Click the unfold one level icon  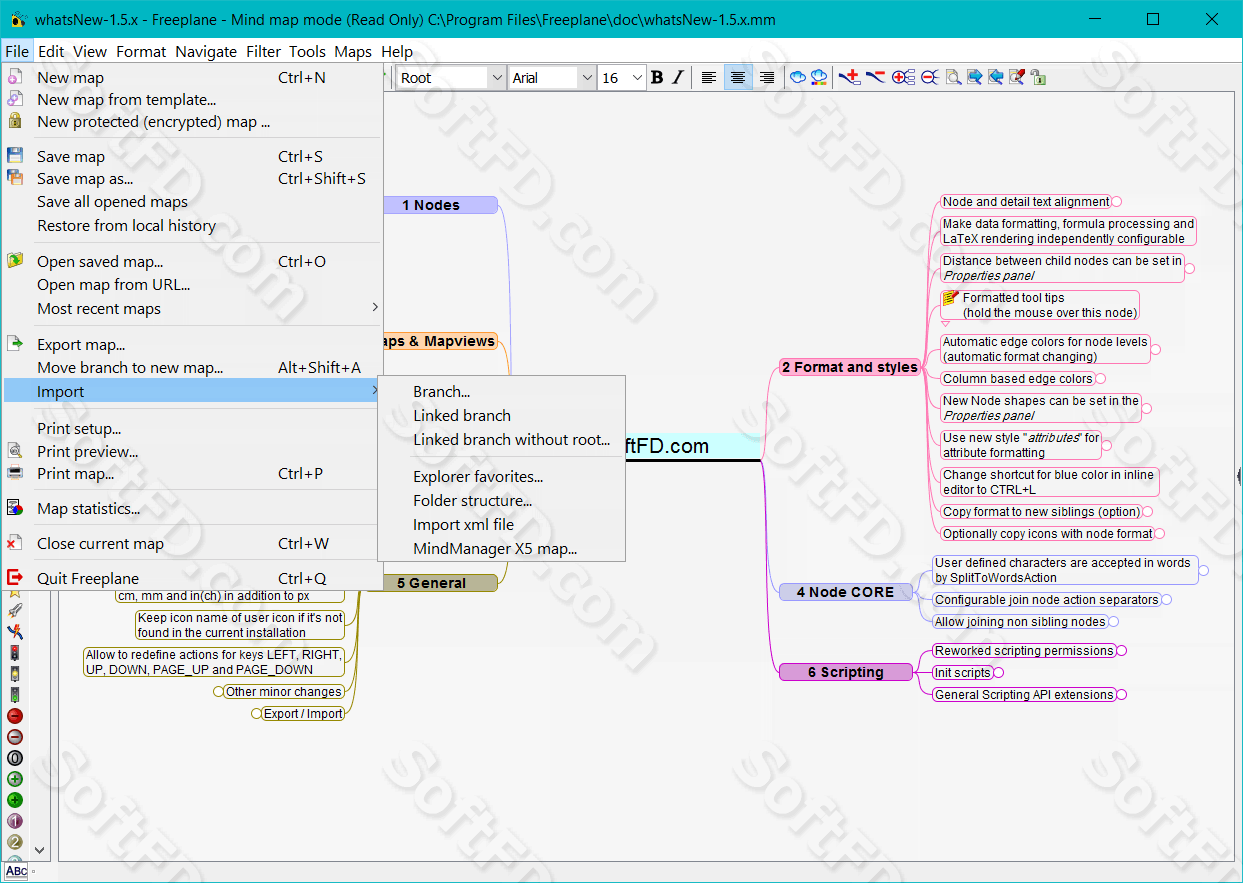903,77
